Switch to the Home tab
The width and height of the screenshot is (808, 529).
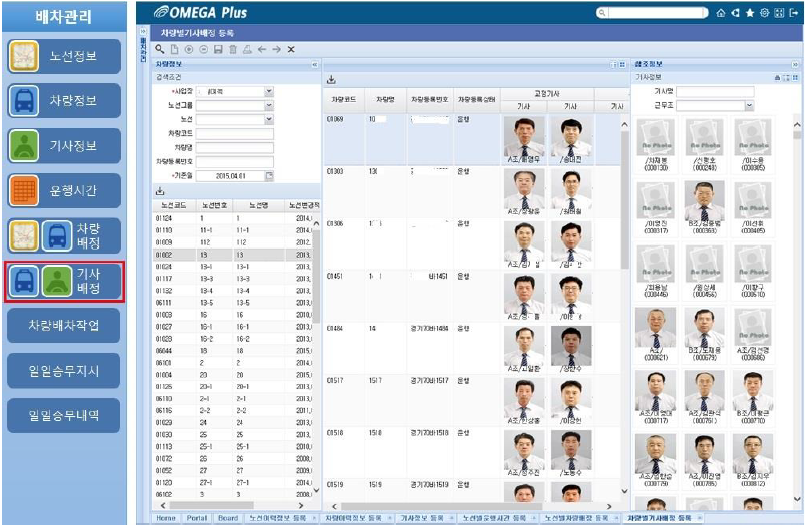click(x=166, y=518)
